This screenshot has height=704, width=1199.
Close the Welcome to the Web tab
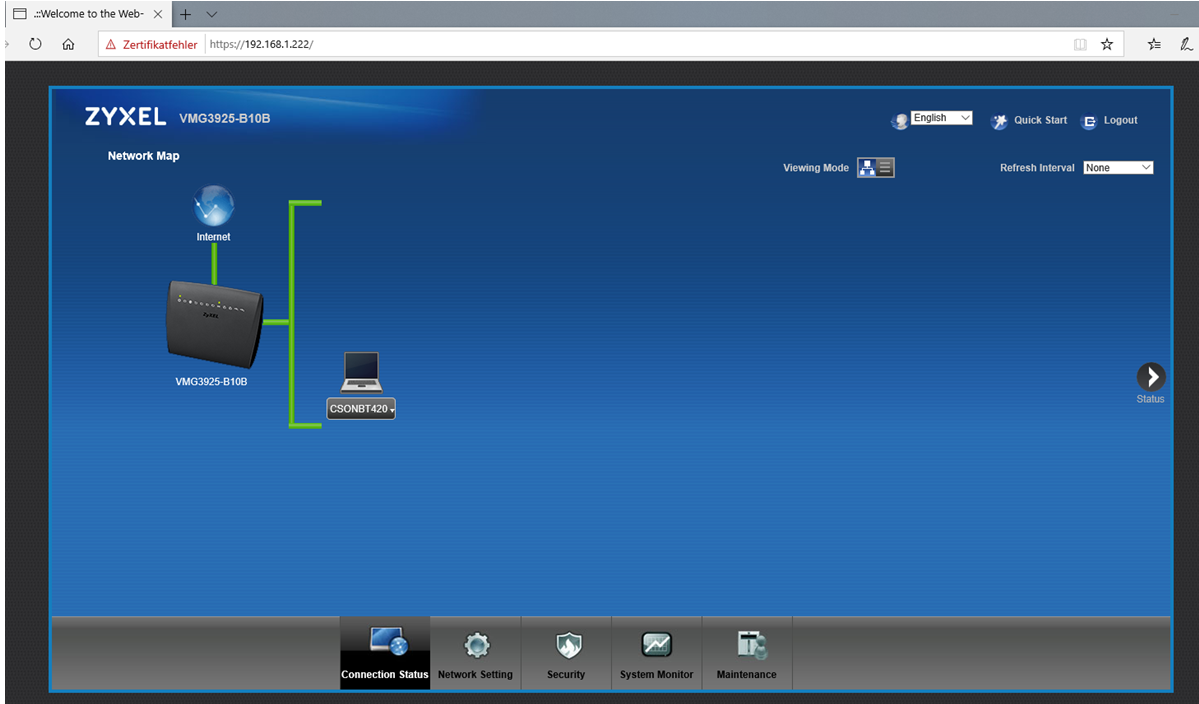(x=158, y=14)
